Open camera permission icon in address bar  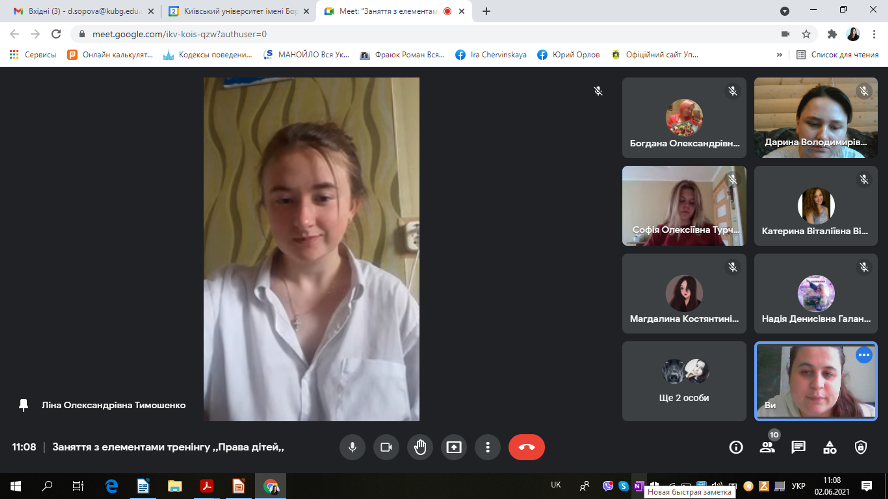pyautogui.click(x=785, y=34)
